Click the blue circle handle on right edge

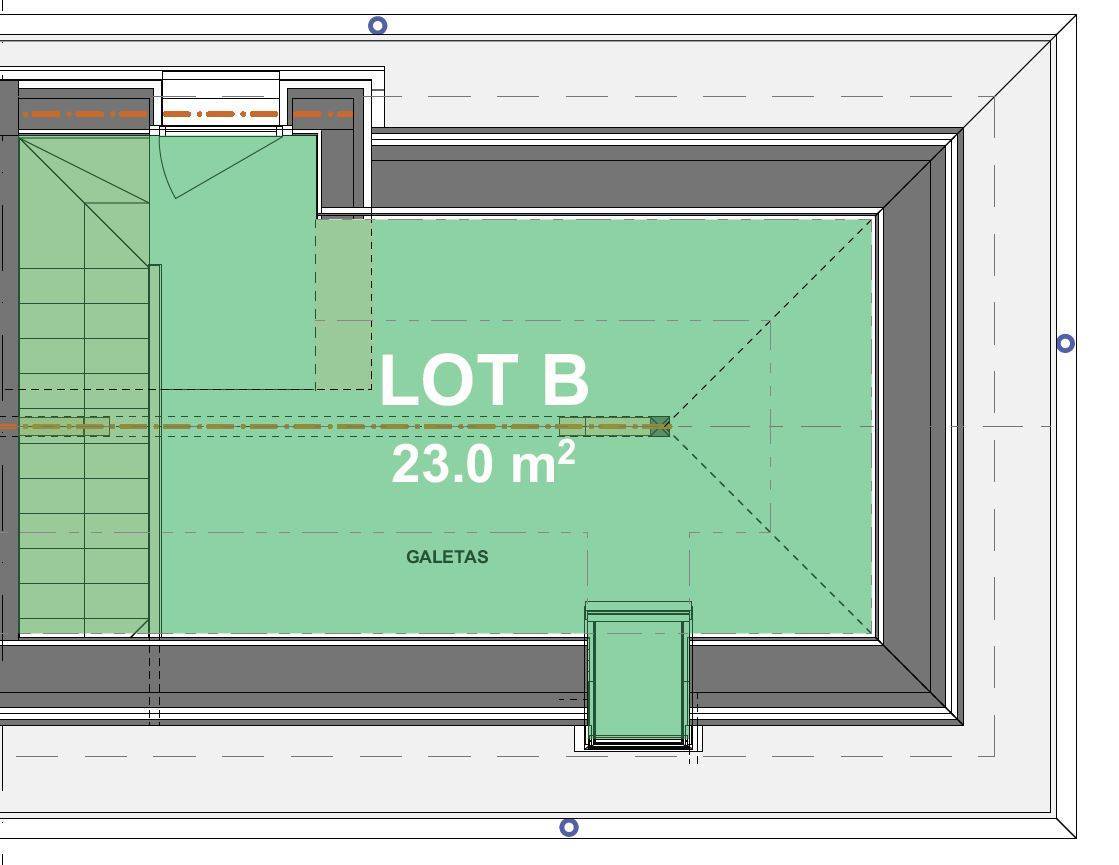click(x=1066, y=343)
